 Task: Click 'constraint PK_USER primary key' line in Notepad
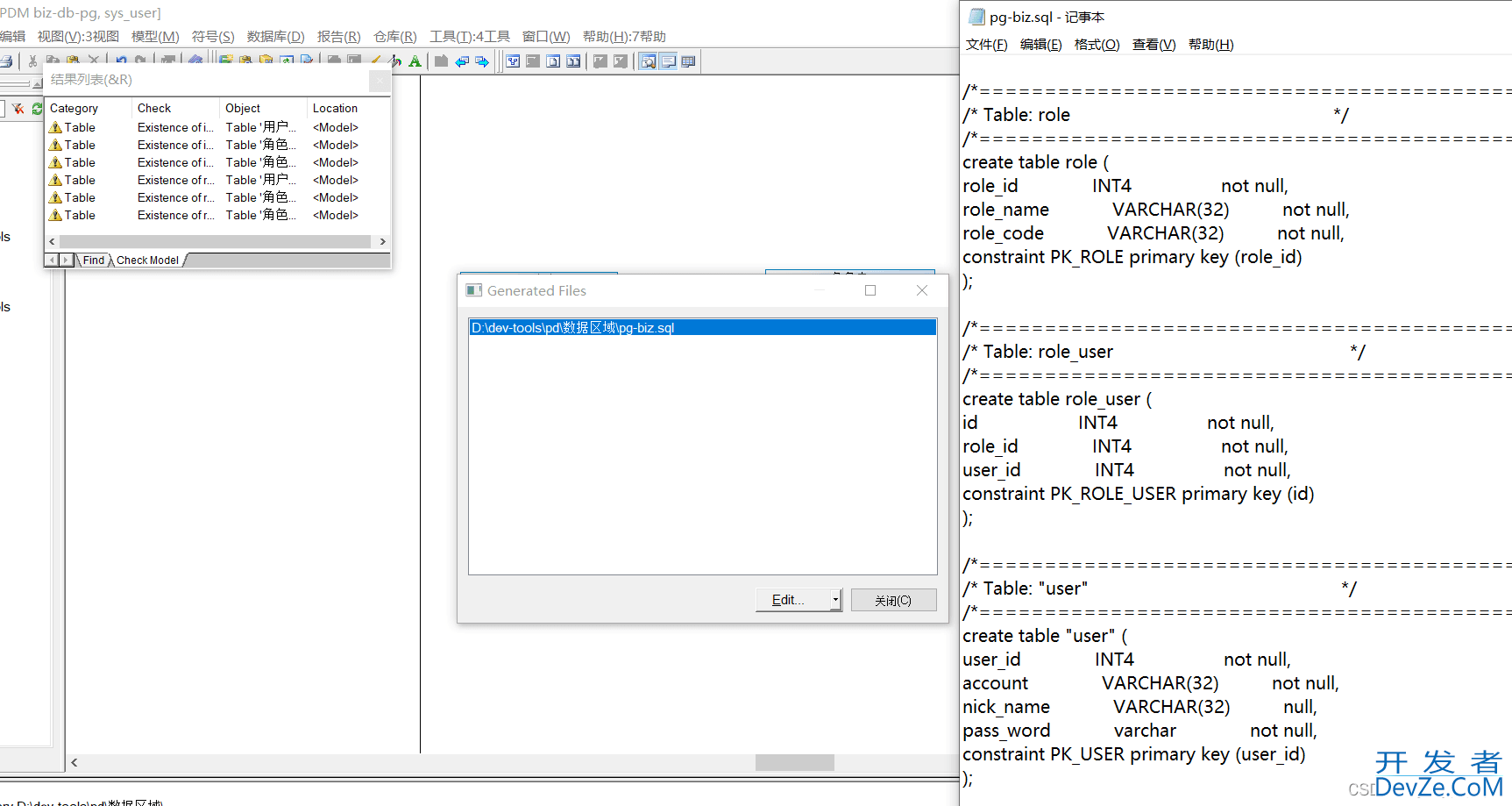[x=1134, y=754]
